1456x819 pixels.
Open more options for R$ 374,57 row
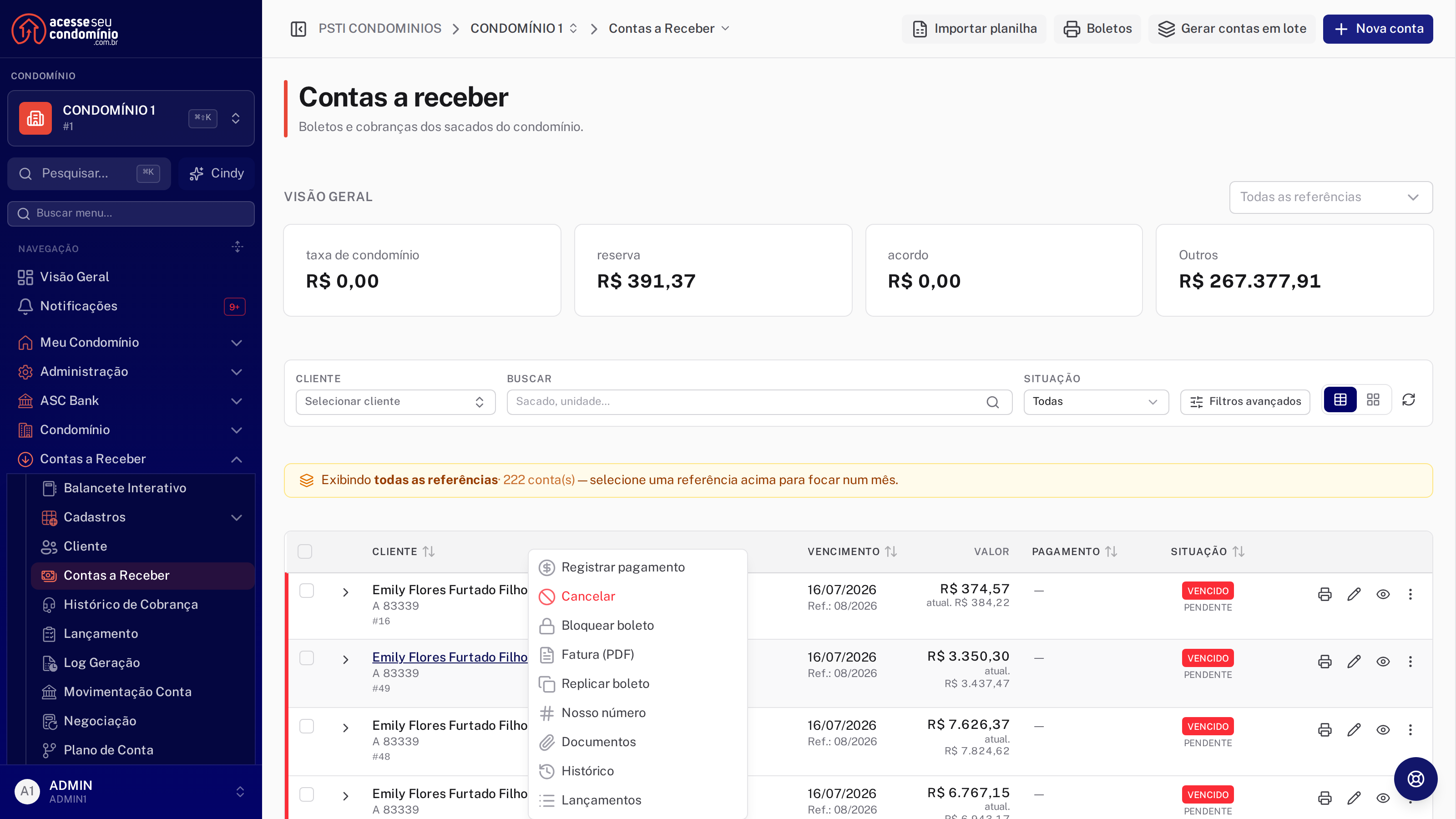[x=1410, y=594]
